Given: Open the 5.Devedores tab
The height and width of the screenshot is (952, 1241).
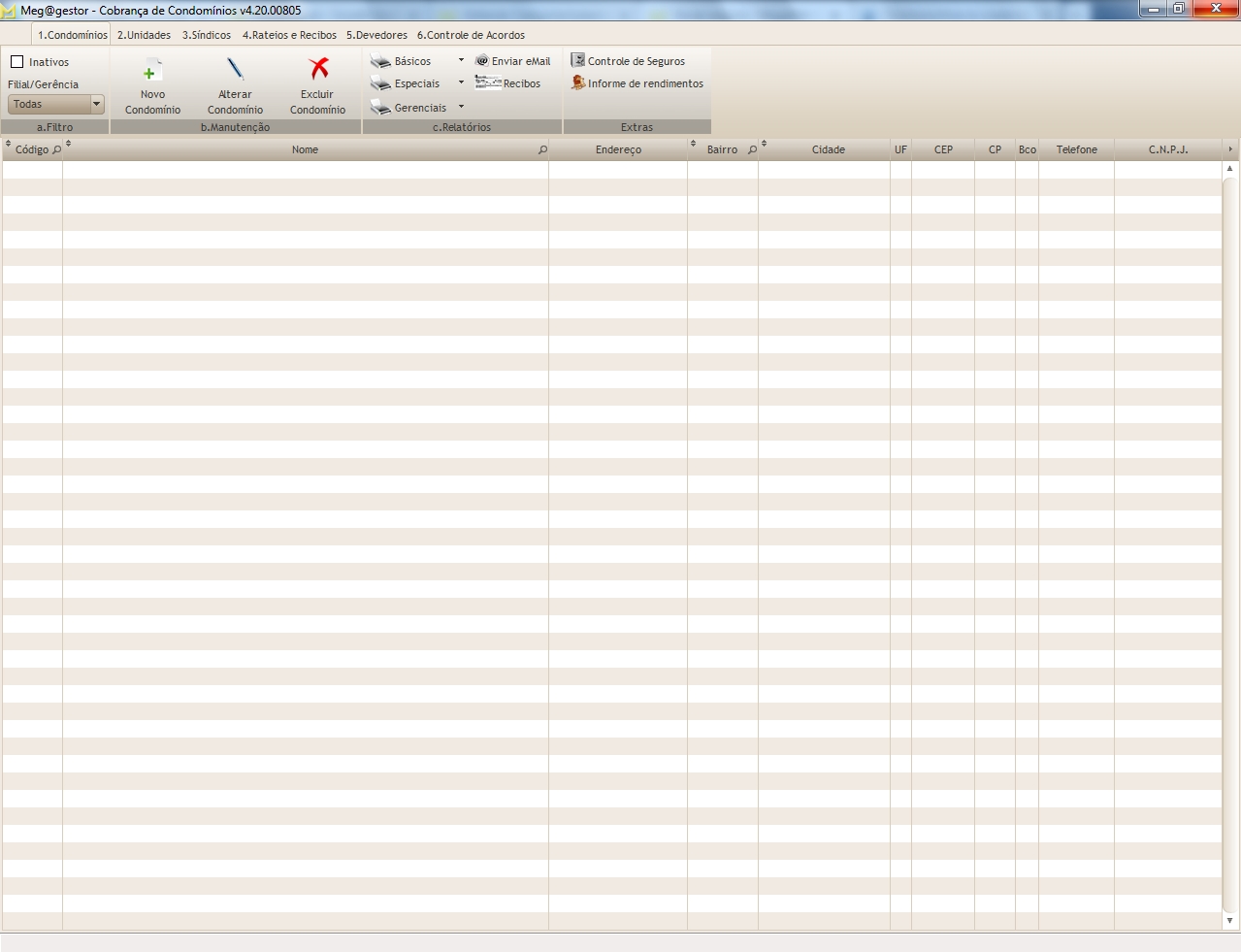Looking at the screenshot, I should pos(376,35).
